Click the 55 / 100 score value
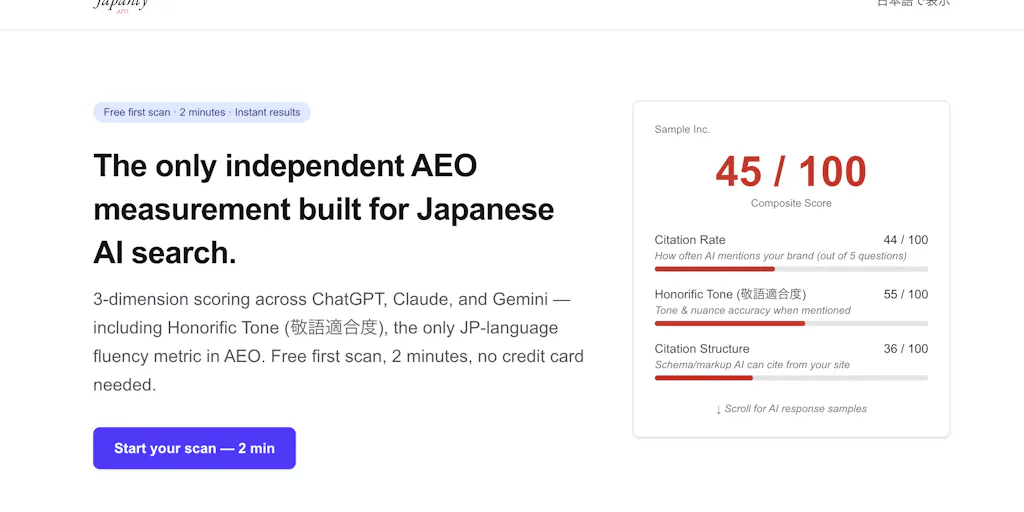The width and height of the screenshot is (1024, 512). [906, 295]
